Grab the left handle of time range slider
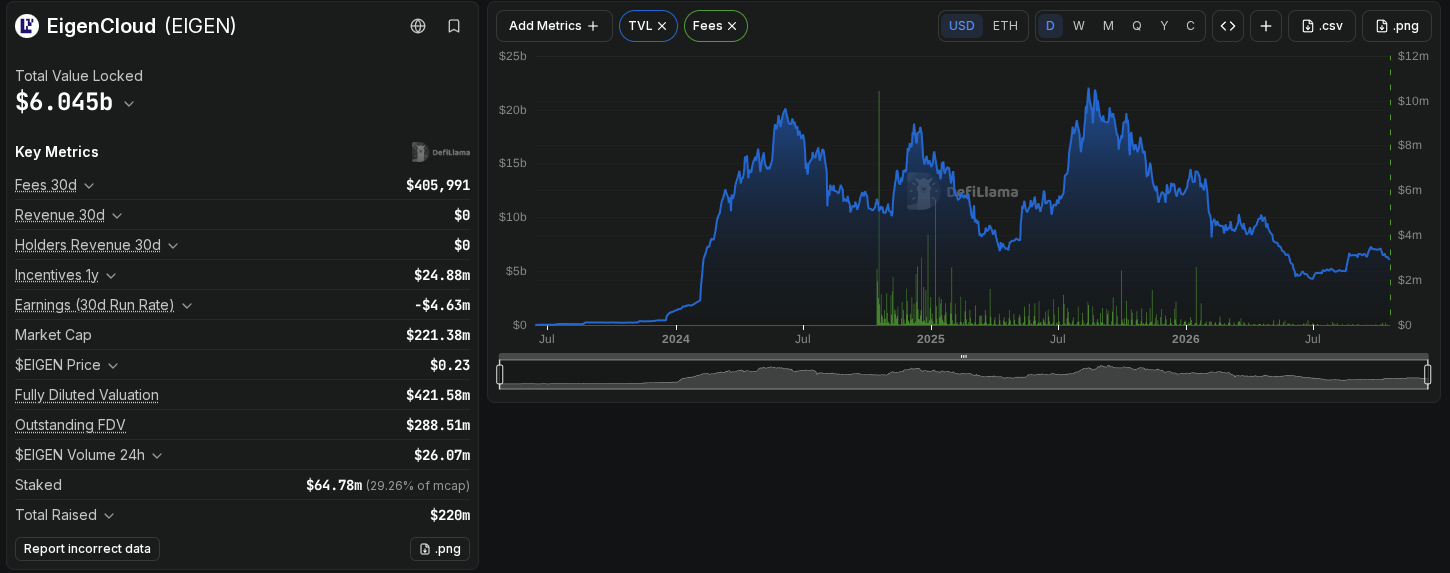The image size is (1450, 573). click(x=500, y=374)
